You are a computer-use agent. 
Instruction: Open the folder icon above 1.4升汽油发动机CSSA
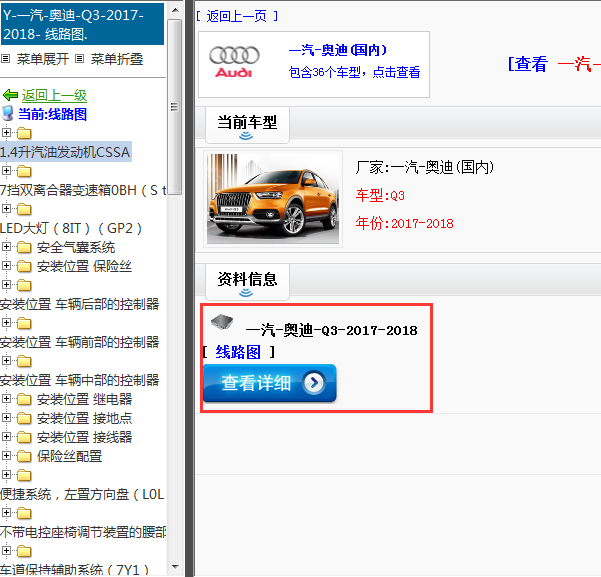(24, 133)
